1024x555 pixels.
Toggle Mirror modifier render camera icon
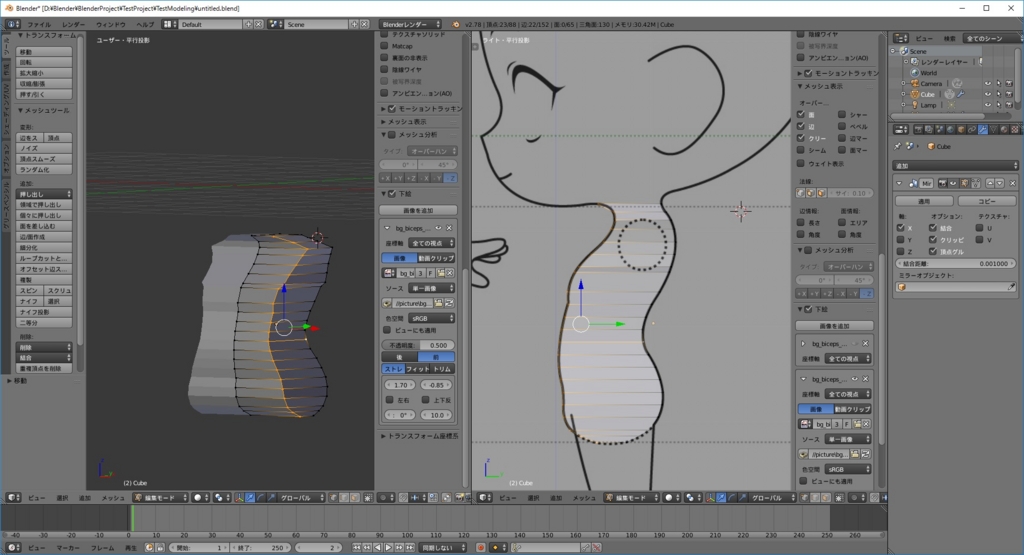943,183
